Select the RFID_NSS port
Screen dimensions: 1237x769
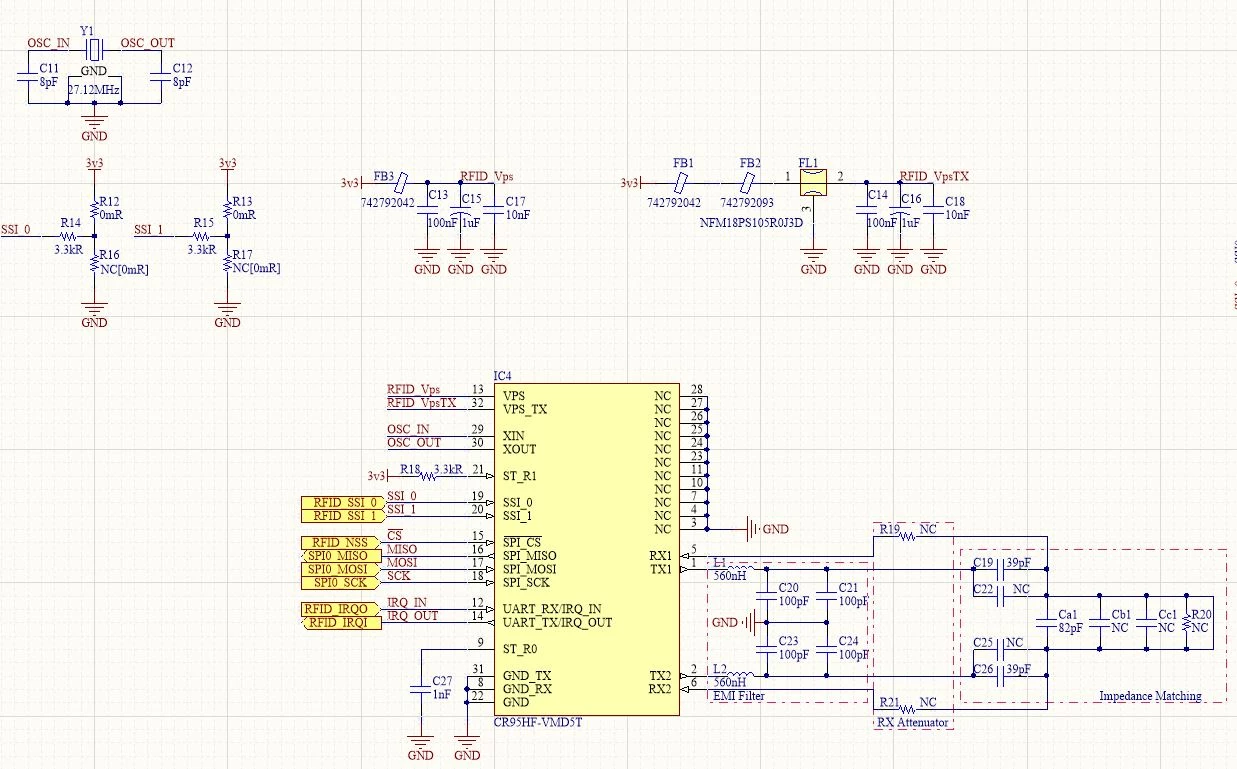pyautogui.click(x=341, y=543)
